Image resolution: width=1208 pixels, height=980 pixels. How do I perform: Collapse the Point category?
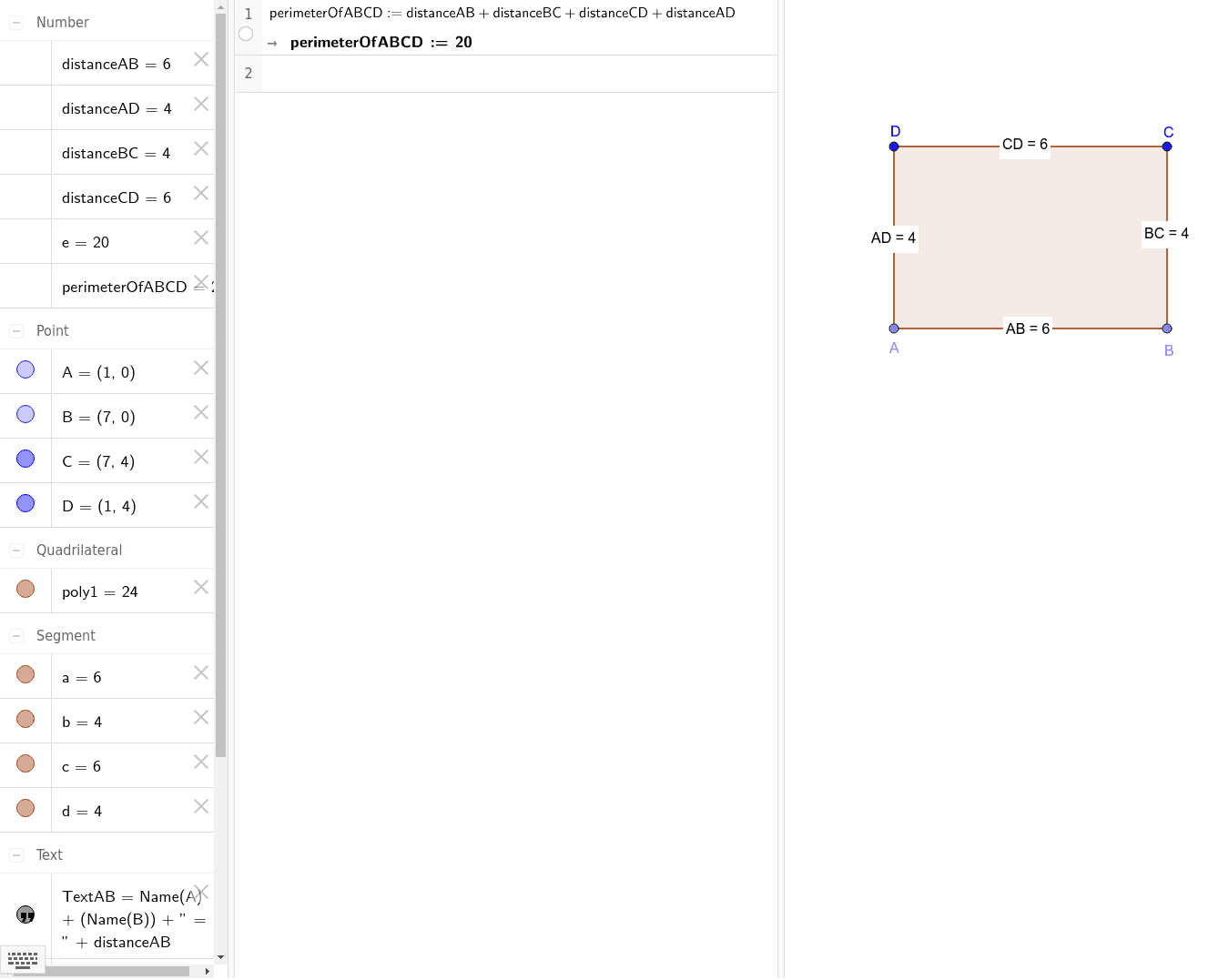[x=16, y=331]
